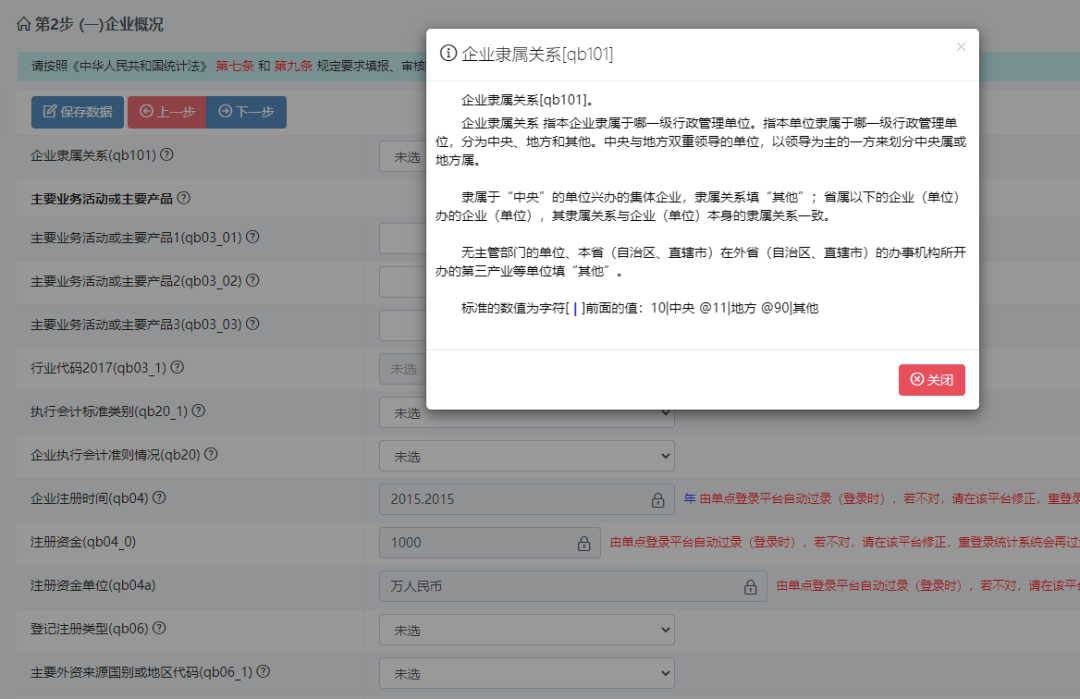Open 企业隶属关系(qb101) dropdown

tap(403, 157)
